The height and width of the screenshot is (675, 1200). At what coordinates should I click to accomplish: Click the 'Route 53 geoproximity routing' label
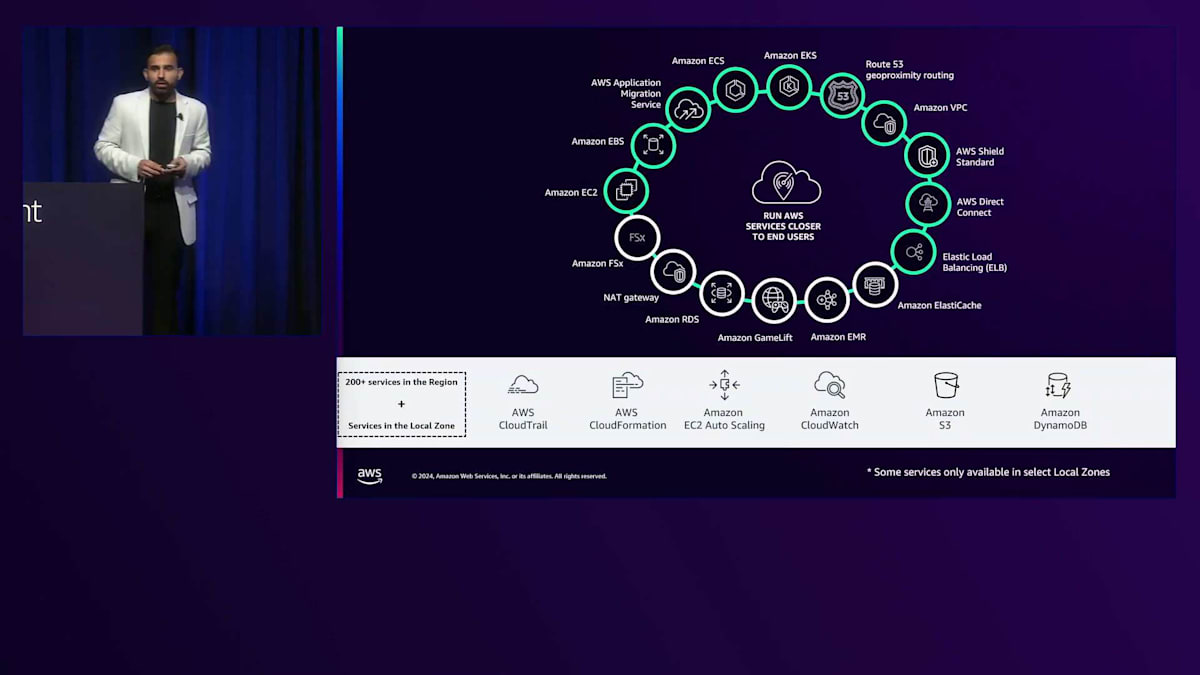(910, 69)
